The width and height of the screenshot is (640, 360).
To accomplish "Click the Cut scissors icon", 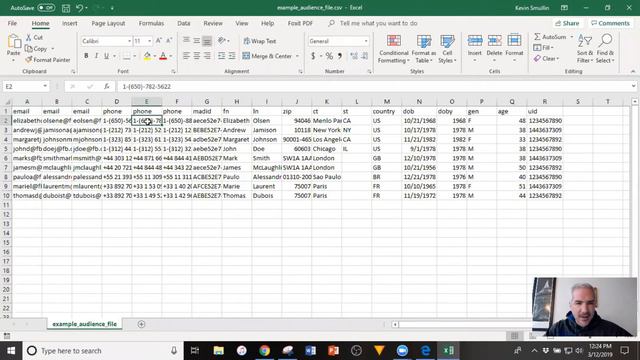I will tap(29, 37).
